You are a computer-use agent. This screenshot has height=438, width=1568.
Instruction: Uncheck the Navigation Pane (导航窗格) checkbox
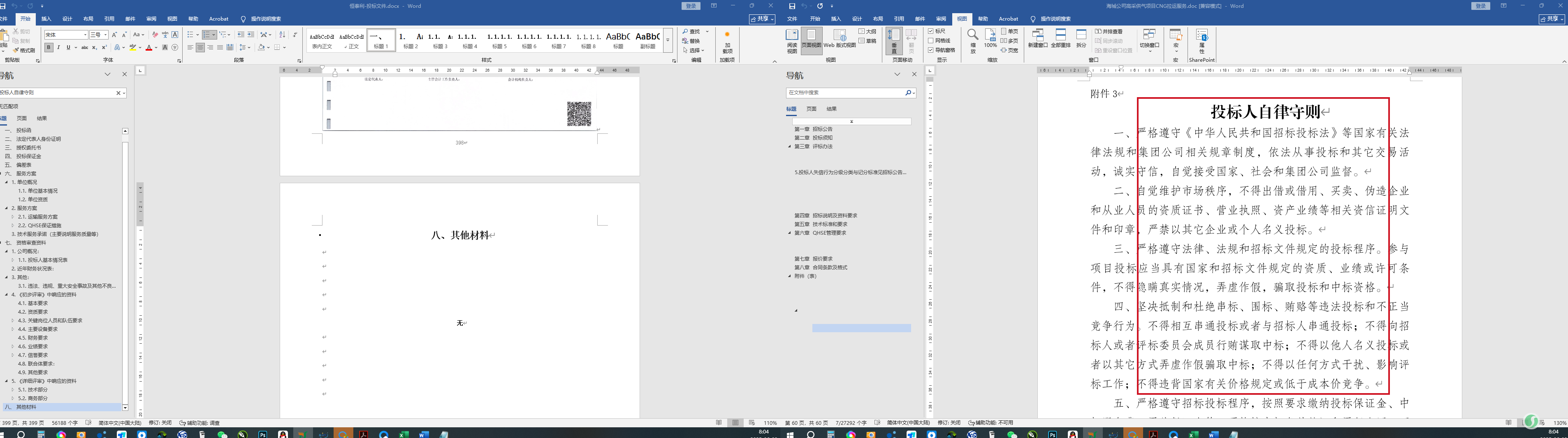point(931,50)
